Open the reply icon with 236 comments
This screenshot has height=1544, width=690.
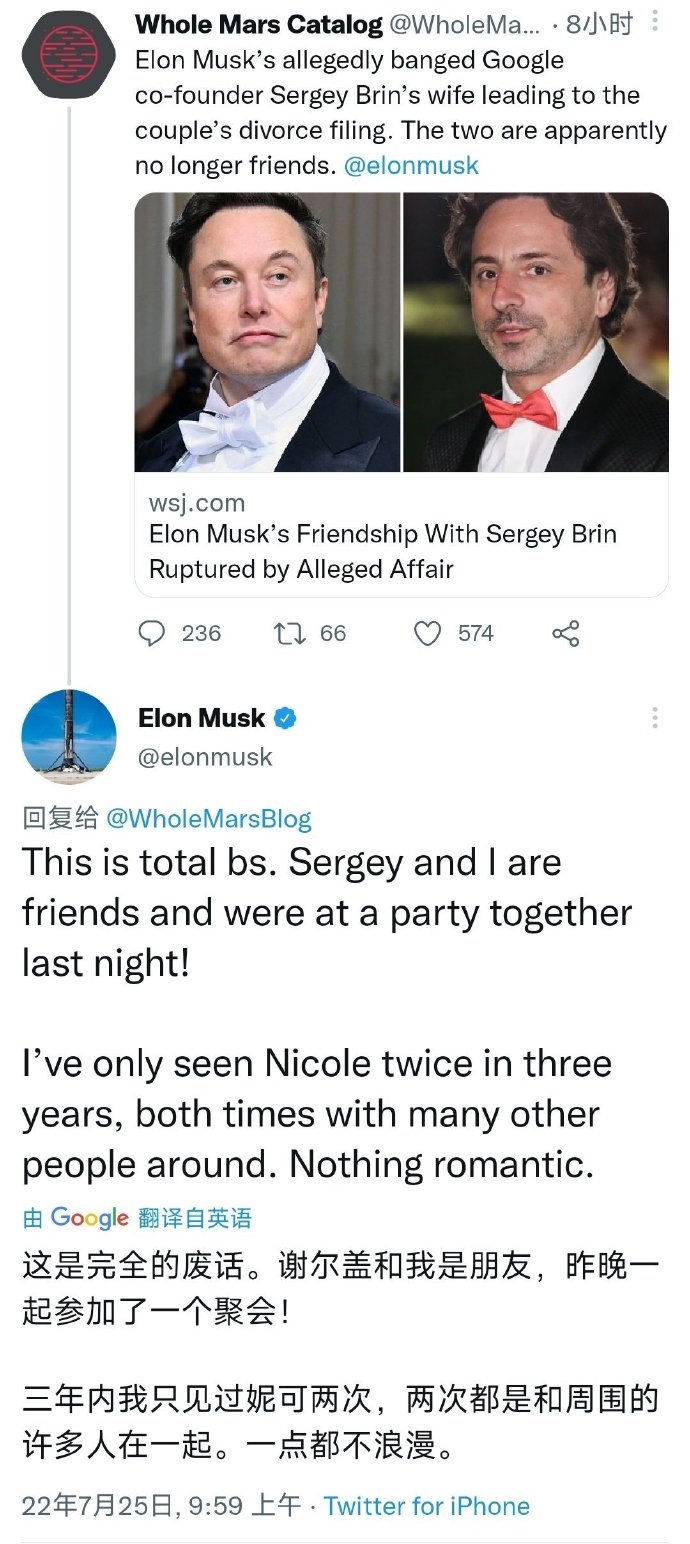click(151, 633)
